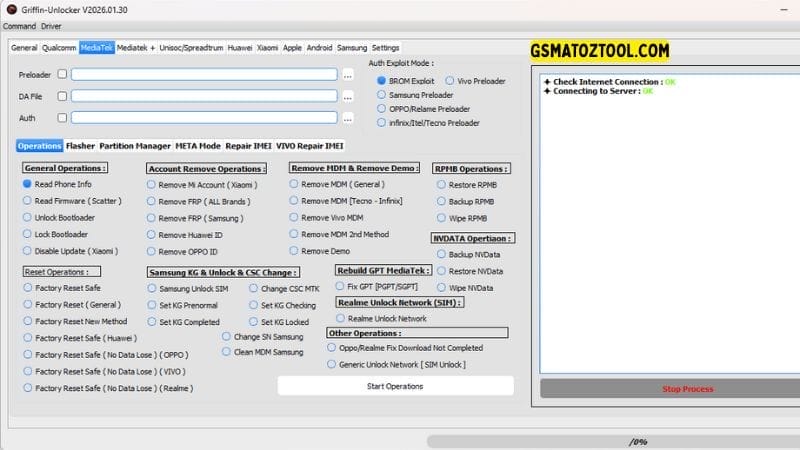Select Remove FRP ( Samsung ) radio button
The height and width of the screenshot is (450, 800).
click(x=151, y=217)
